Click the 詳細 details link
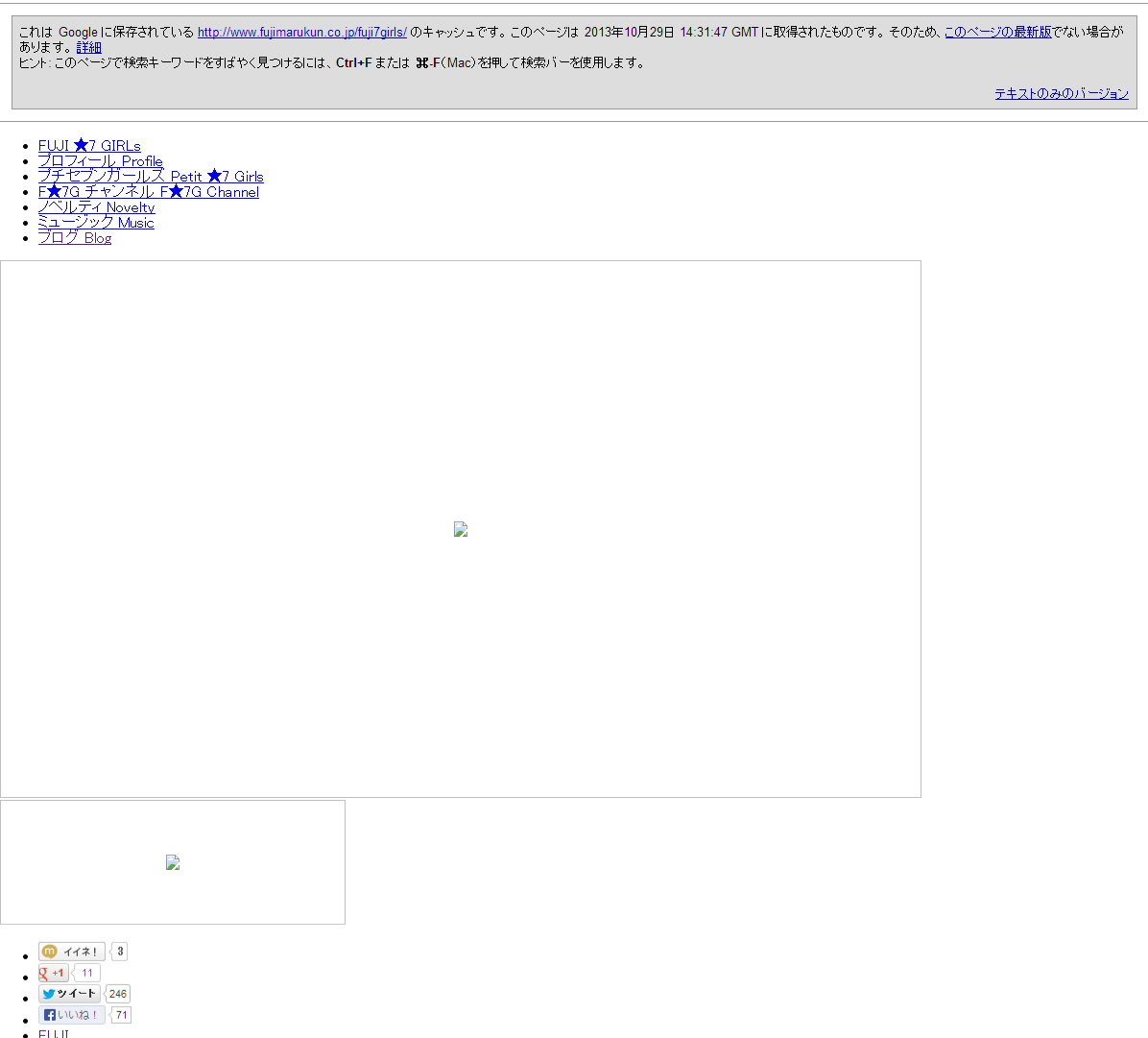The width and height of the screenshot is (1148, 1038). pos(88,48)
